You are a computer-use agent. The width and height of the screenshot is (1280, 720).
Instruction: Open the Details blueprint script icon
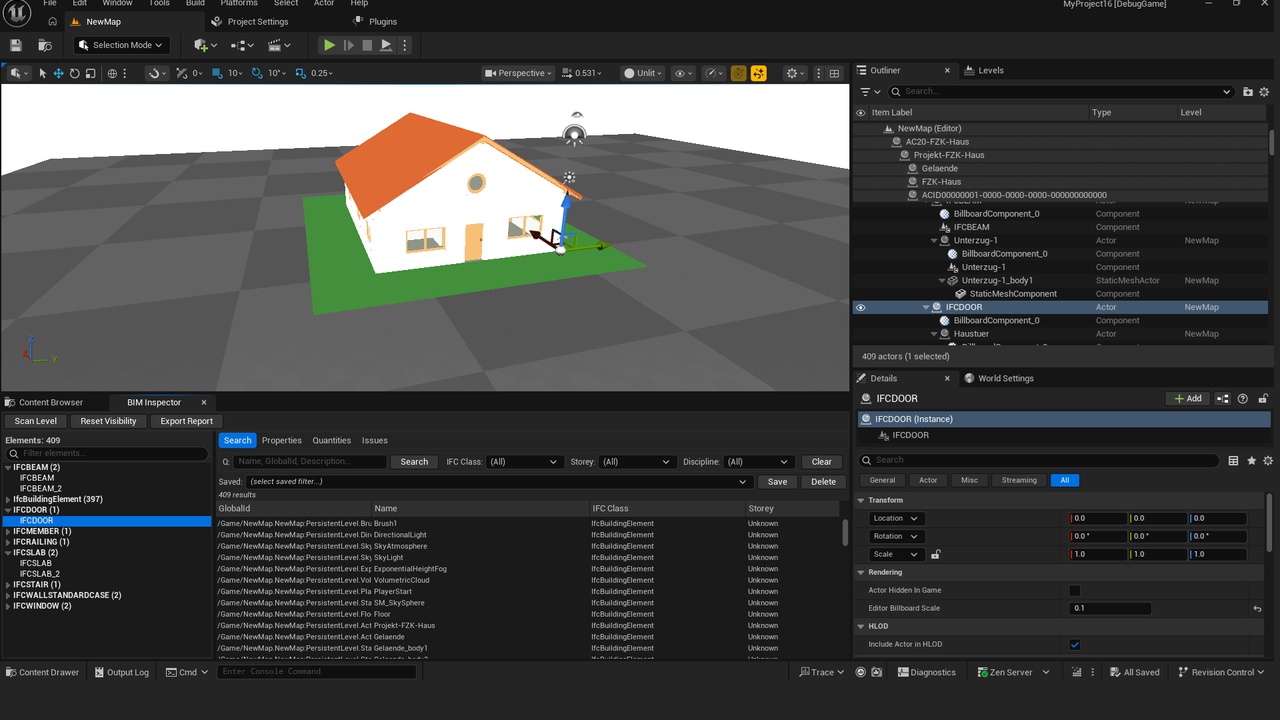pos(1223,398)
